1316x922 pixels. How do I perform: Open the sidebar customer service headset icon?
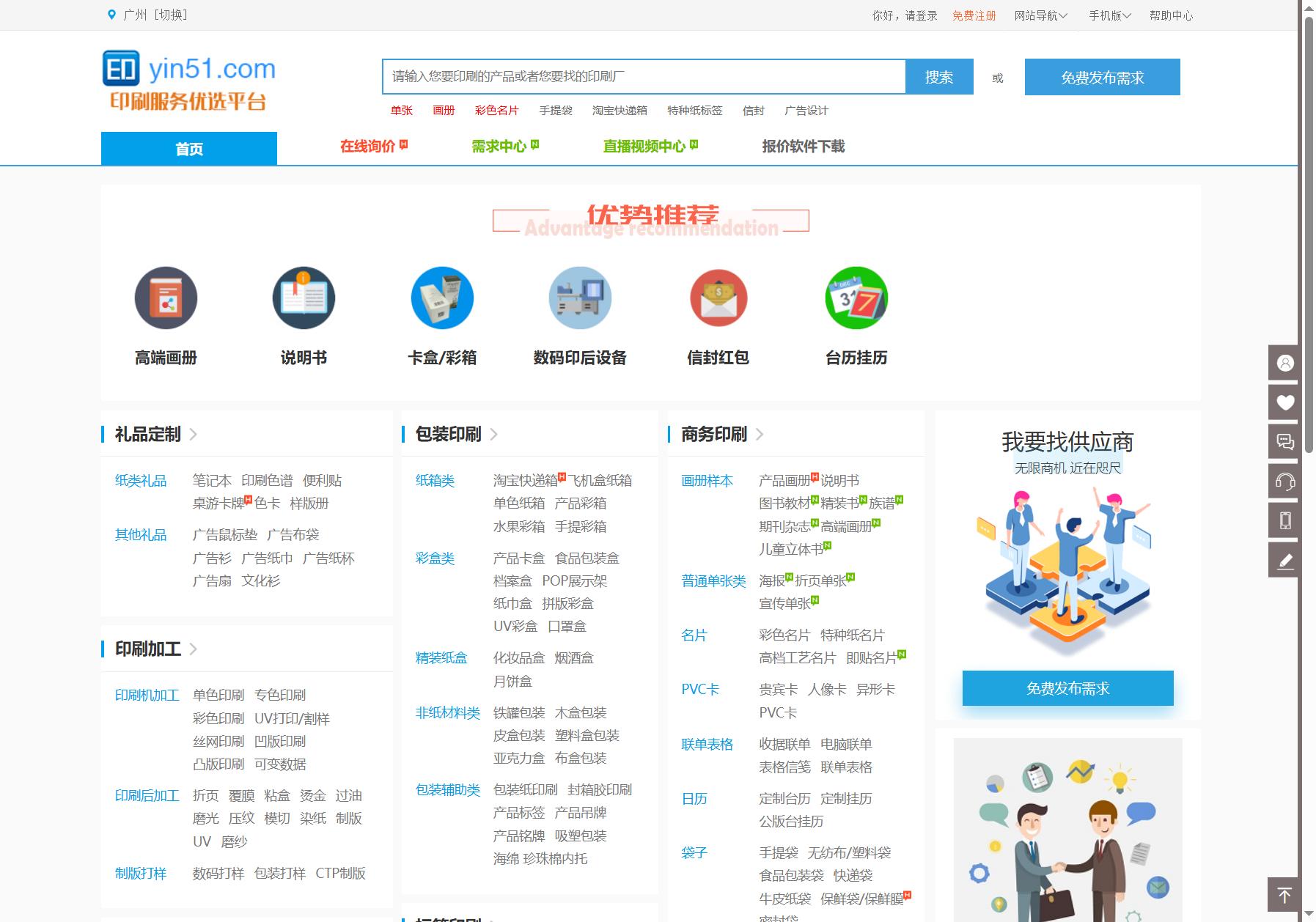(1284, 482)
